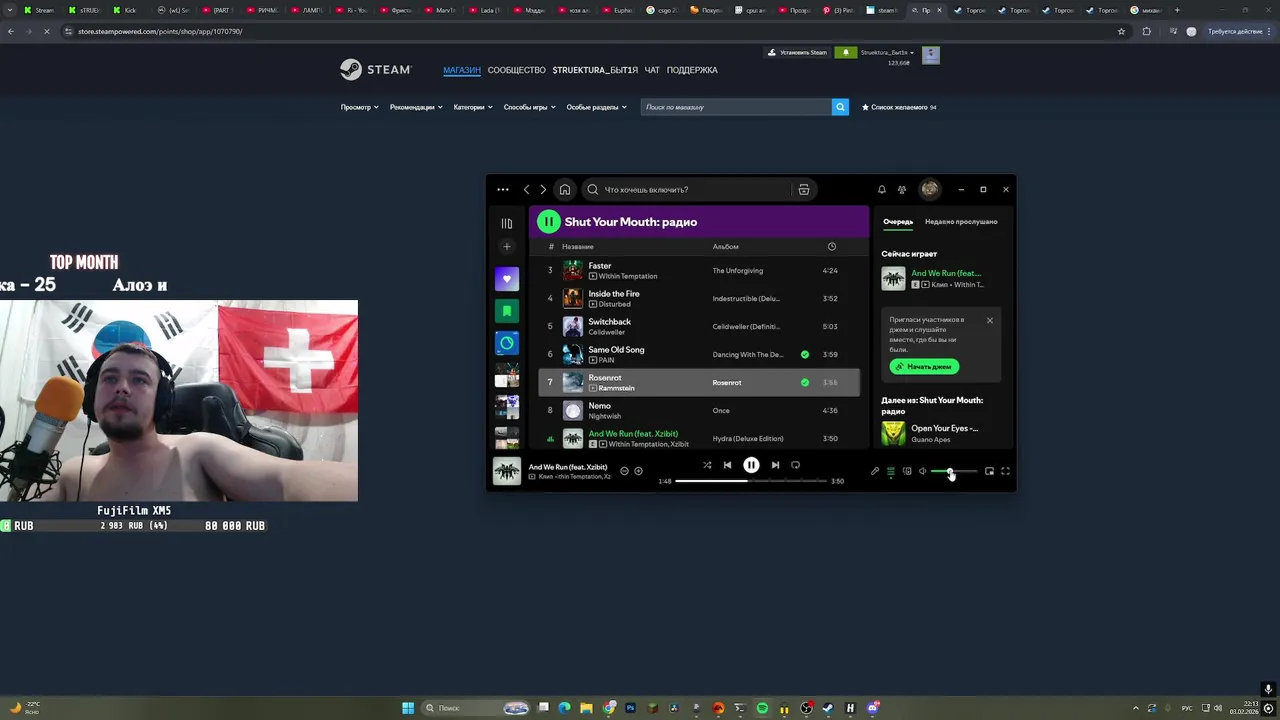Expand Your Library sidebar
This screenshot has width=1280, height=720.
click(x=507, y=223)
